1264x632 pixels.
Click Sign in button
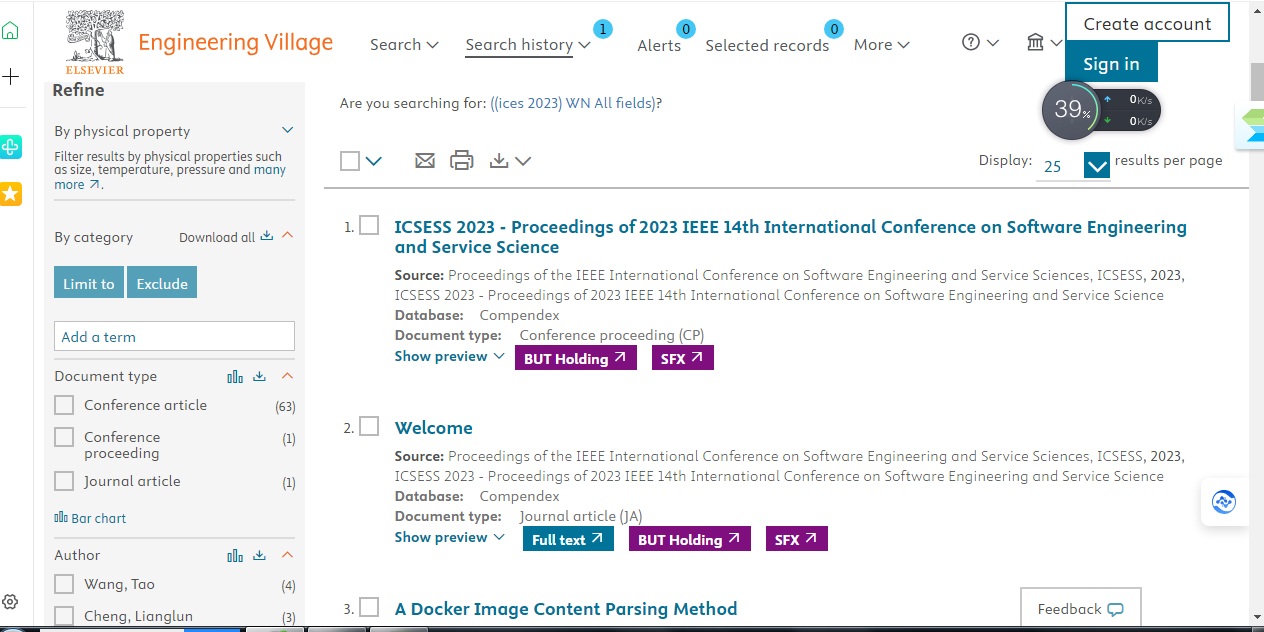1111,63
